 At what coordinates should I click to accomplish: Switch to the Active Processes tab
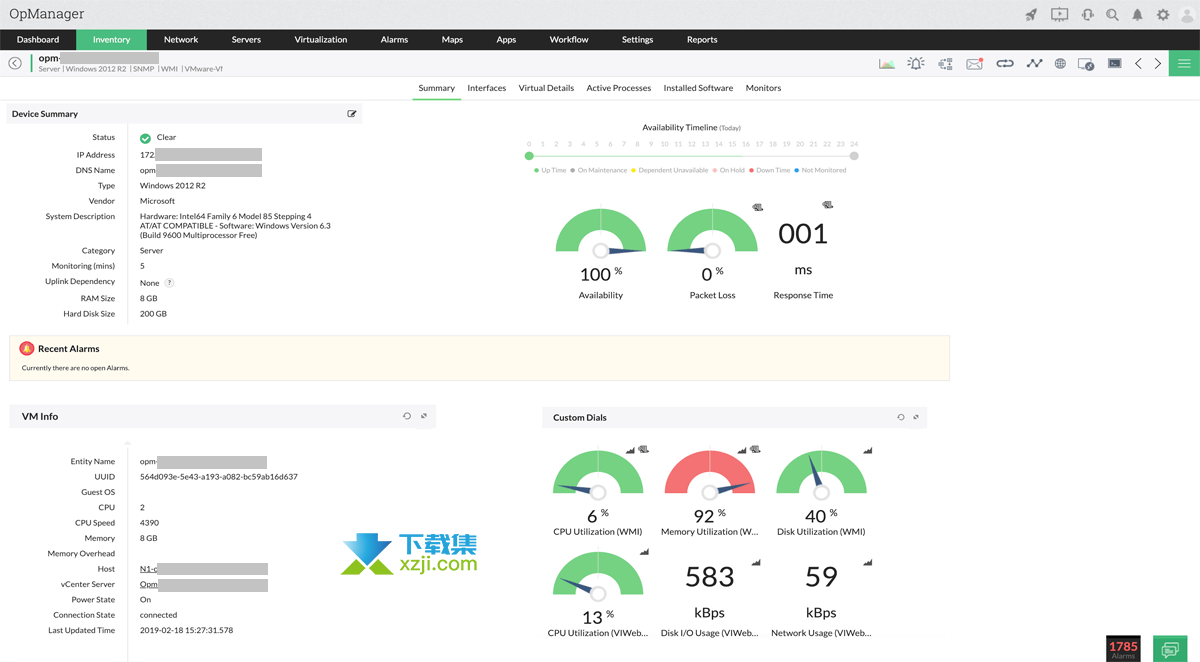pos(619,88)
